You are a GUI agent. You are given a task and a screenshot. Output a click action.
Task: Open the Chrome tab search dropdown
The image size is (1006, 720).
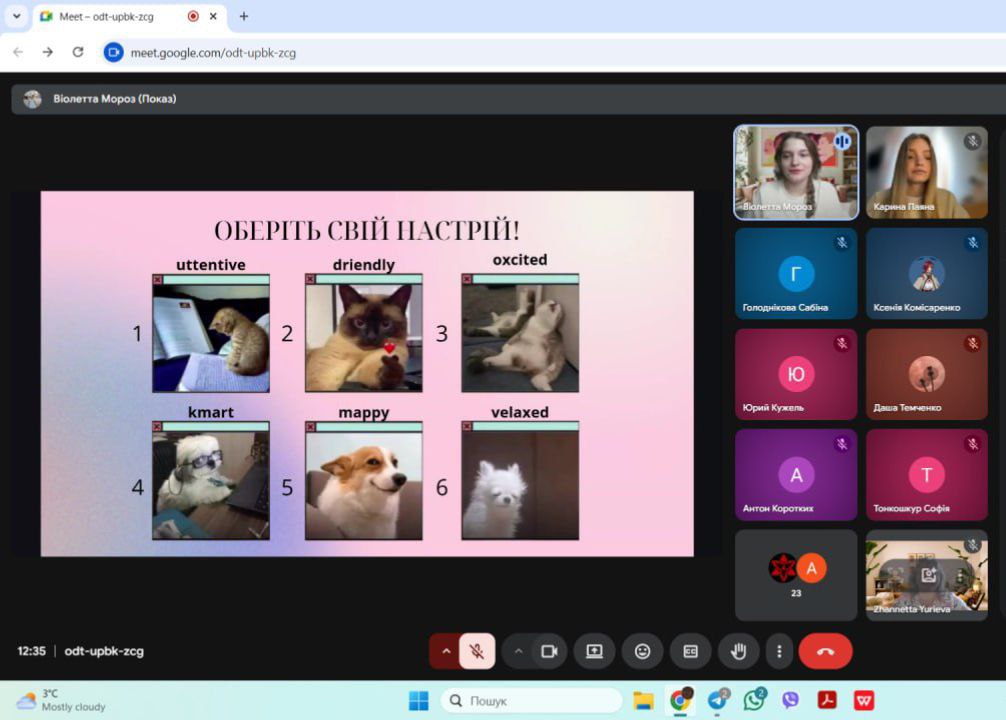[x=16, y=16]
